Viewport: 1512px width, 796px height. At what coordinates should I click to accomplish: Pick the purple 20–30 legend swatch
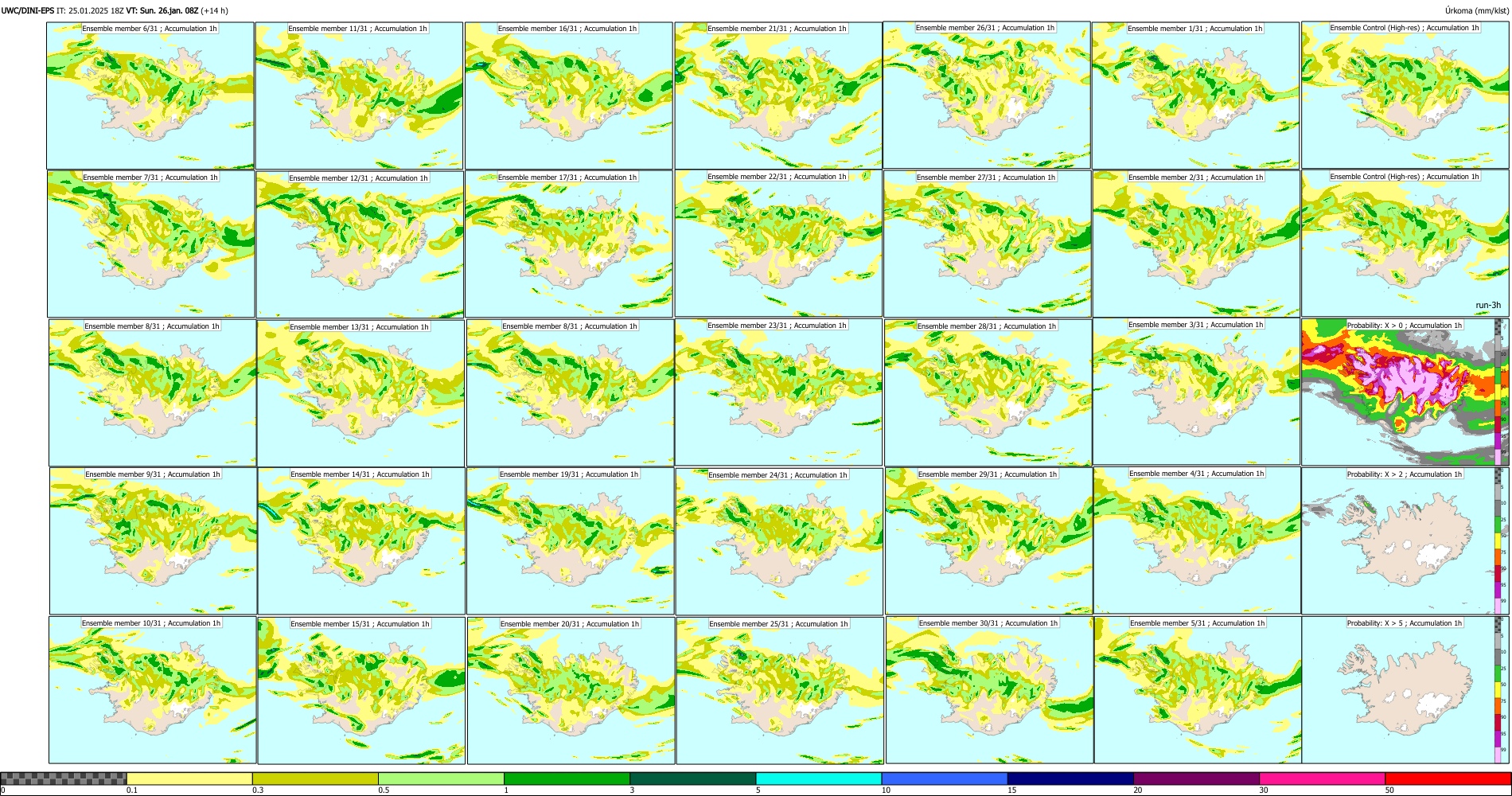click(1196, 778)
